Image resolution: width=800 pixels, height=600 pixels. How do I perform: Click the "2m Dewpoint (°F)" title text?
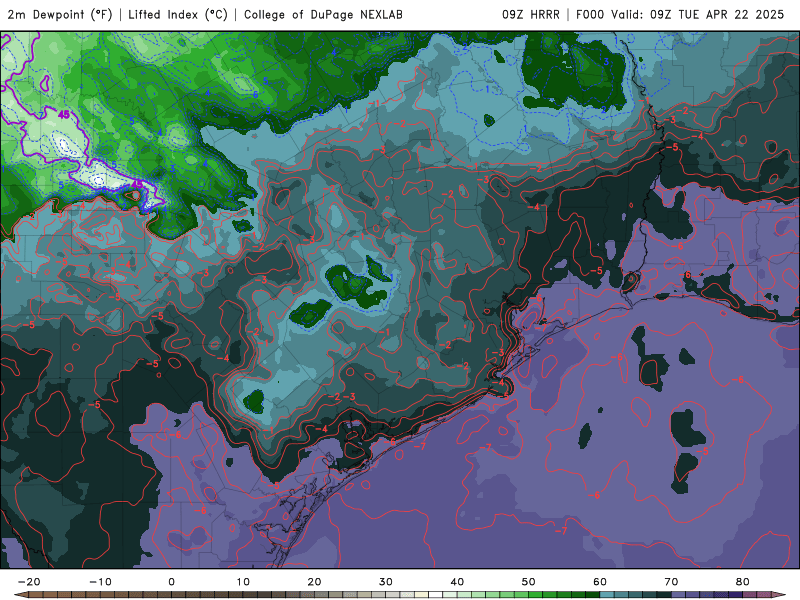pos(60,15)
